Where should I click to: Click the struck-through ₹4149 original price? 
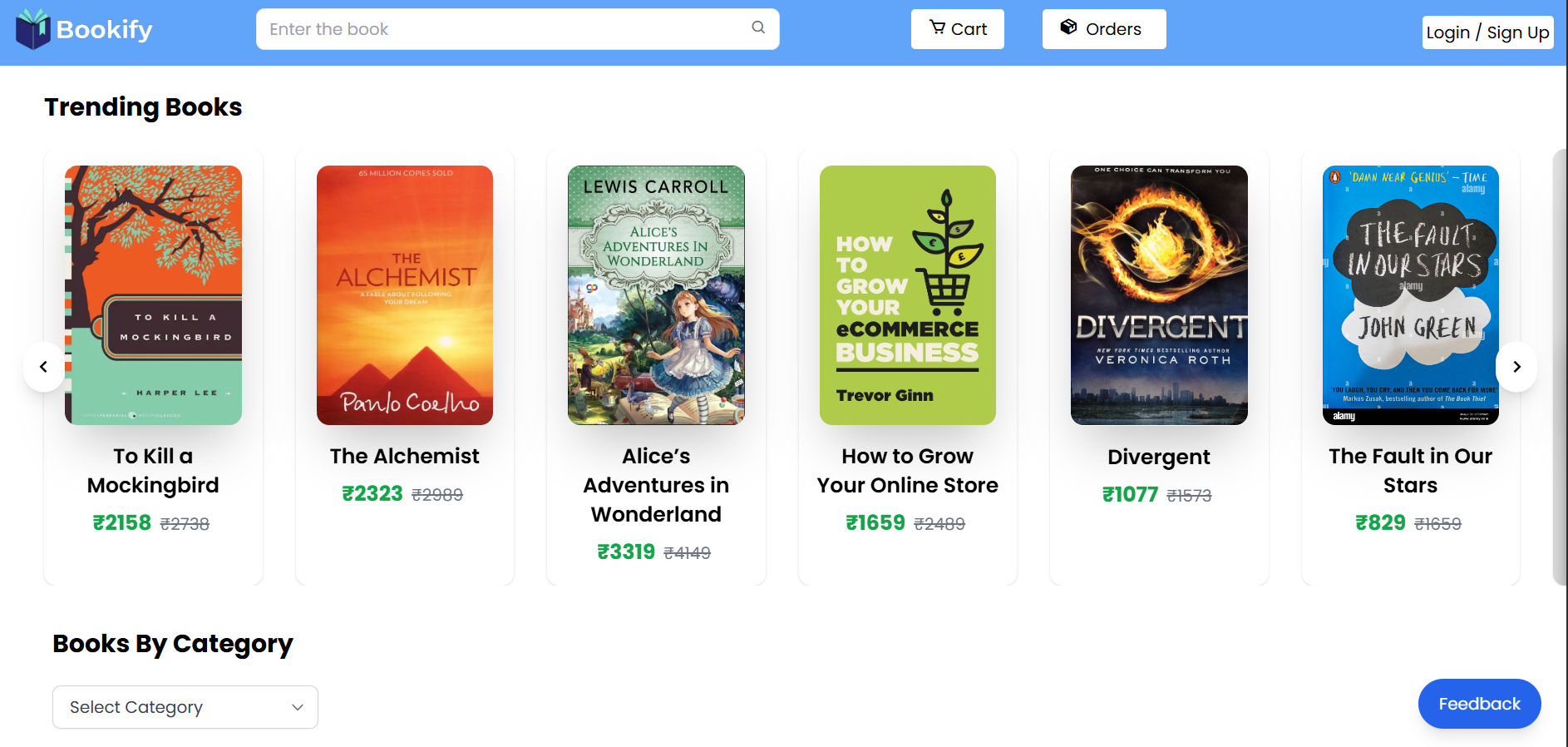[x=688, y=553]
